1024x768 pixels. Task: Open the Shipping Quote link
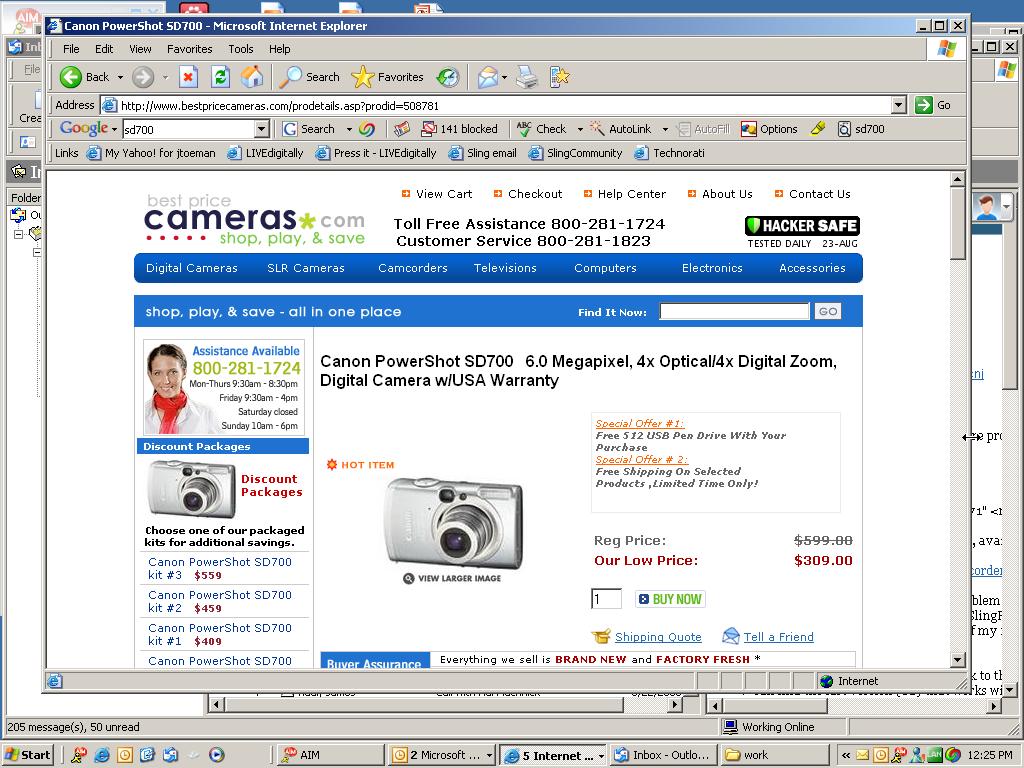(658, 637)
